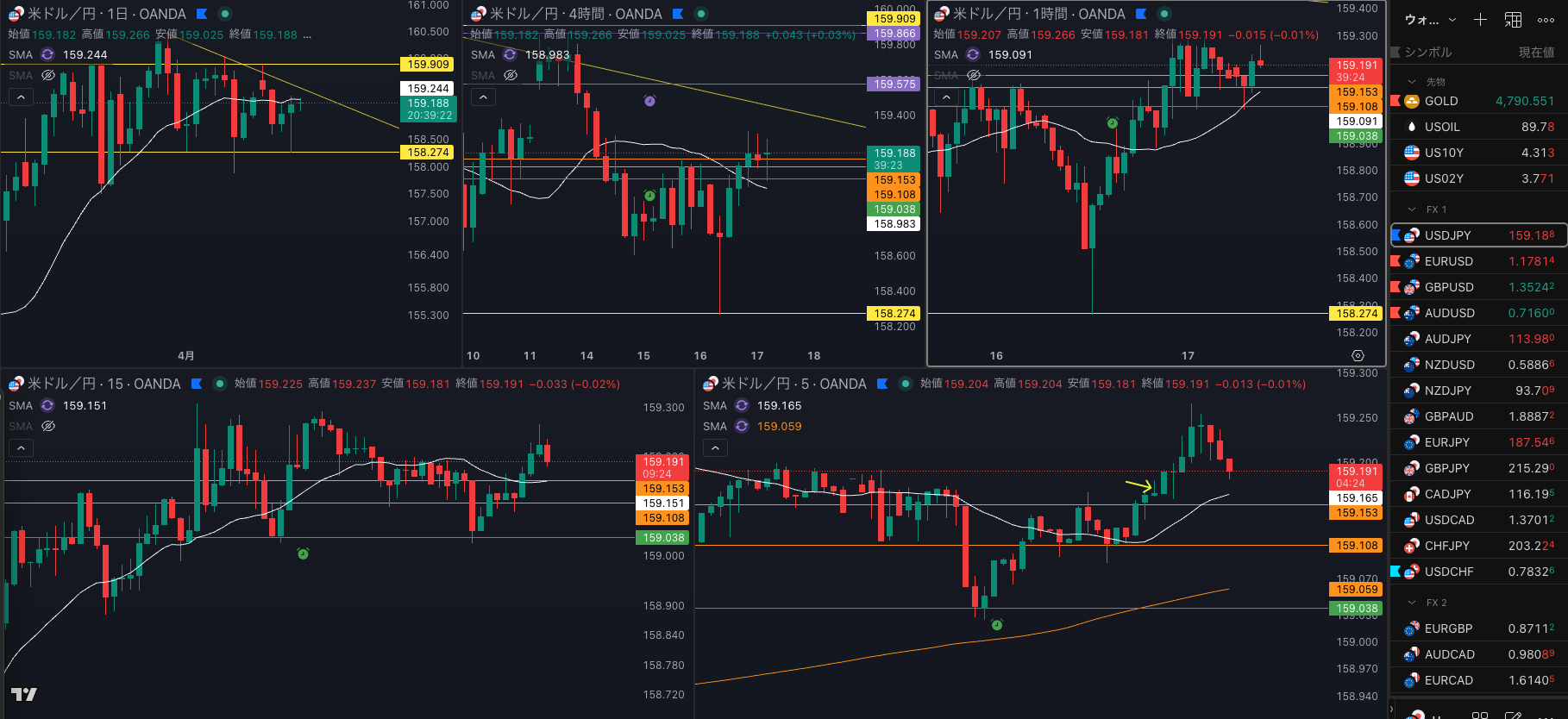Image resolution: width=1568 pixels, height=719 pixels.
Task: Show the hidden SMA on the daily chart
Action: [x=48, y=76]
